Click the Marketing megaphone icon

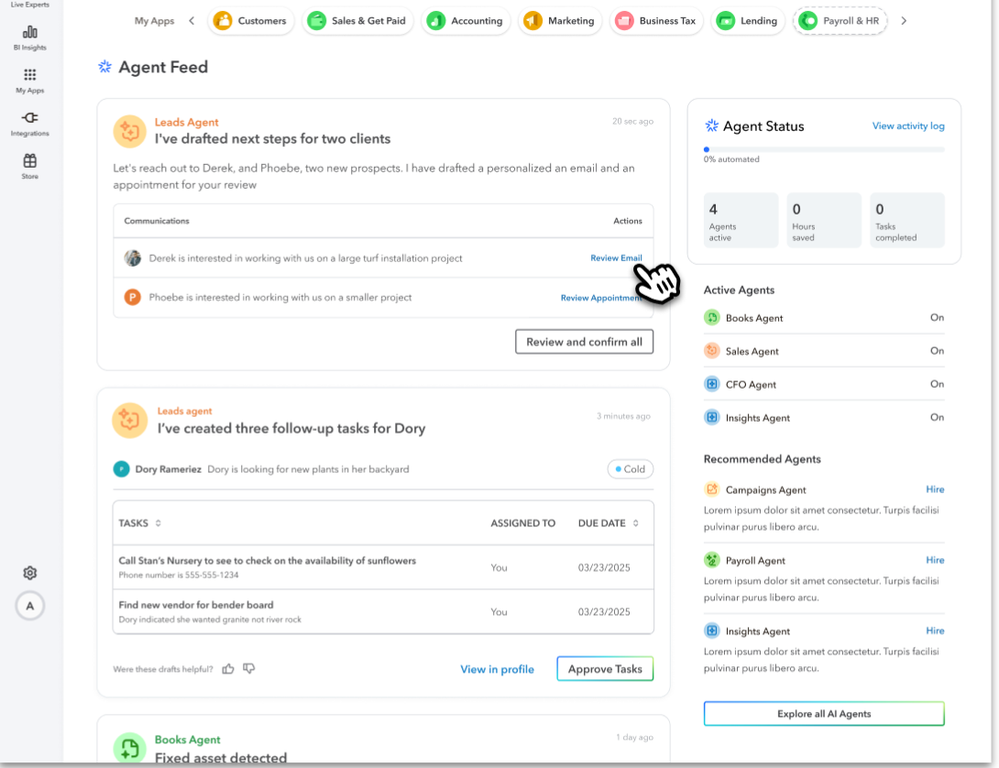click(x=533, y=20)
